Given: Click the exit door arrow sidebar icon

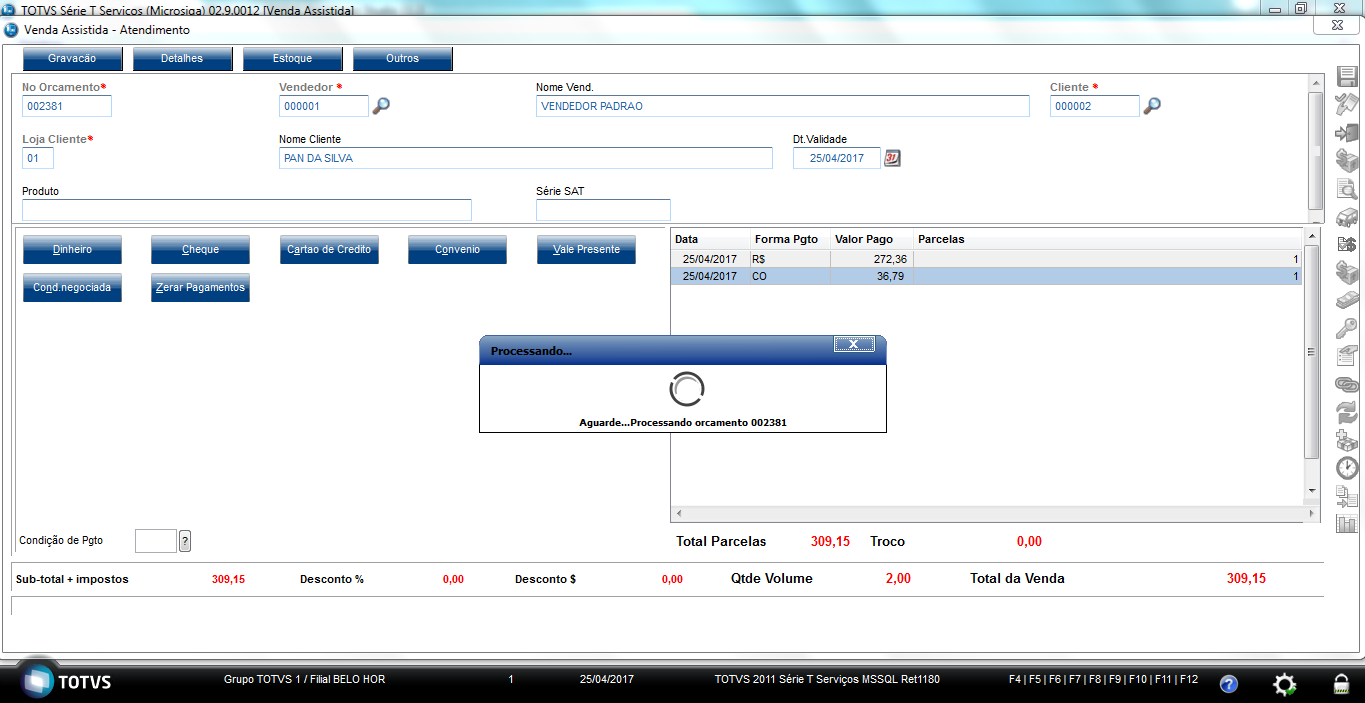Looking at the screenshot, I should pos(1347,132).
